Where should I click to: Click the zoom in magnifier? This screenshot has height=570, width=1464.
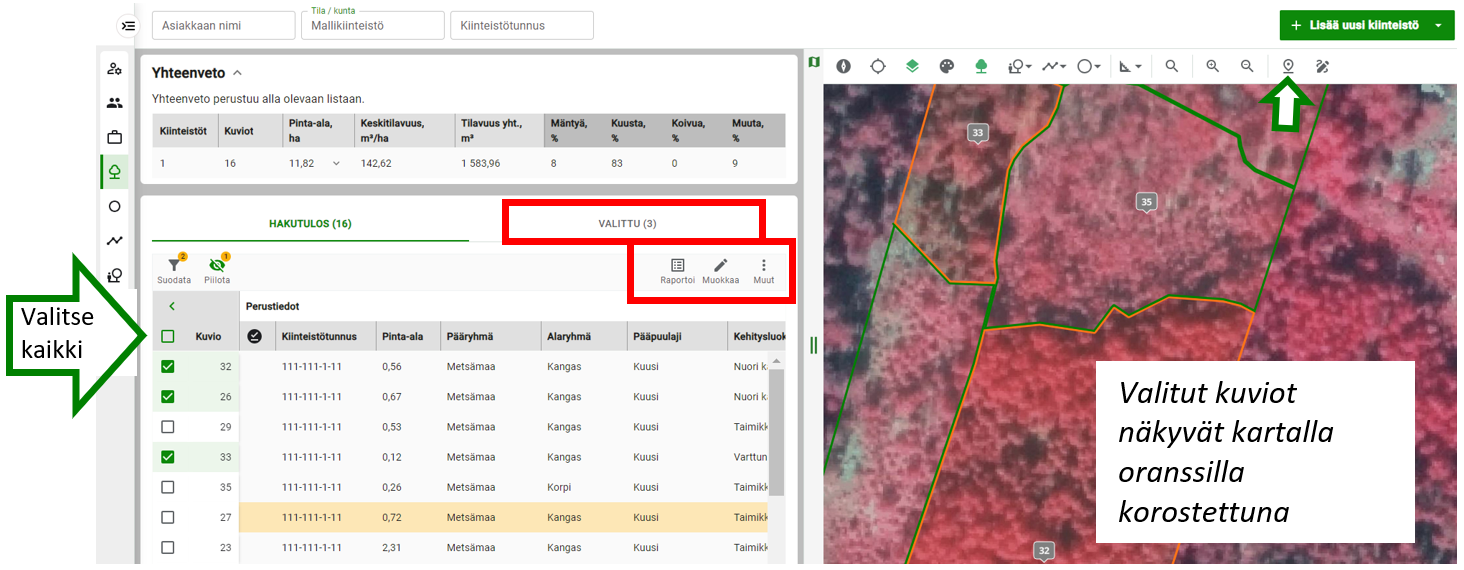pyautogui.click(x=1212, y=66)
